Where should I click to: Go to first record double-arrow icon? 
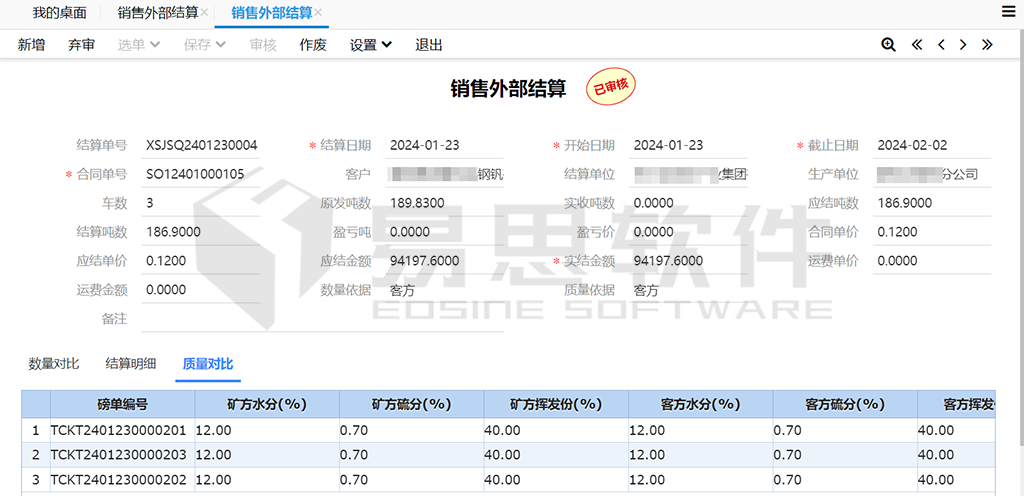point(916,45)
